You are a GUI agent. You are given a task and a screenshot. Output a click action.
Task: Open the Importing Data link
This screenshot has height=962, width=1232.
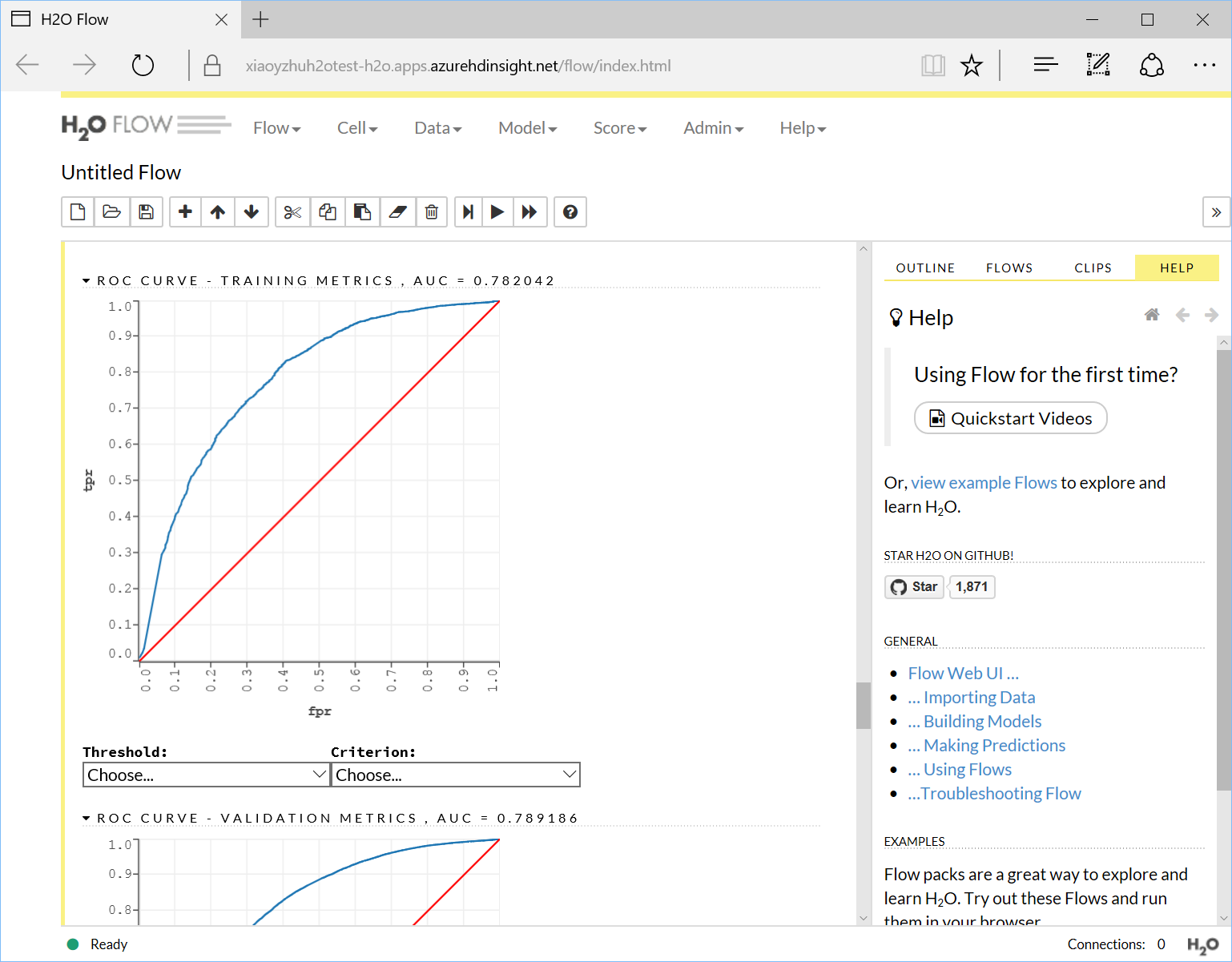(971, 698)
